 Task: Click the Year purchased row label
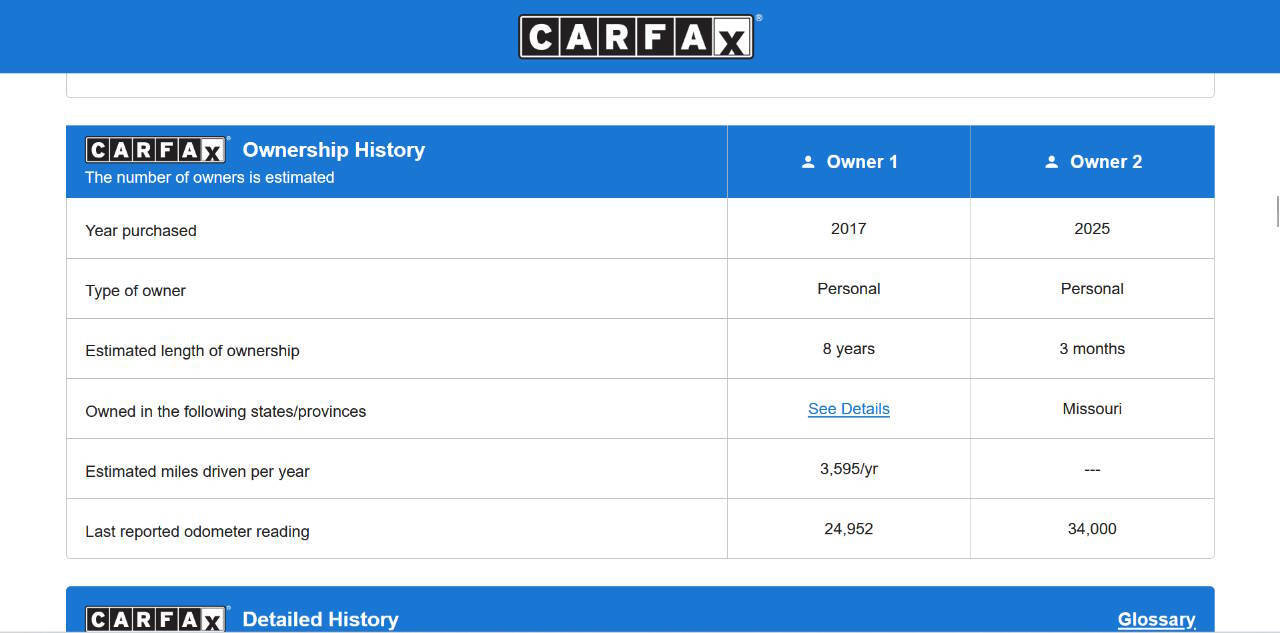[141, 231]
